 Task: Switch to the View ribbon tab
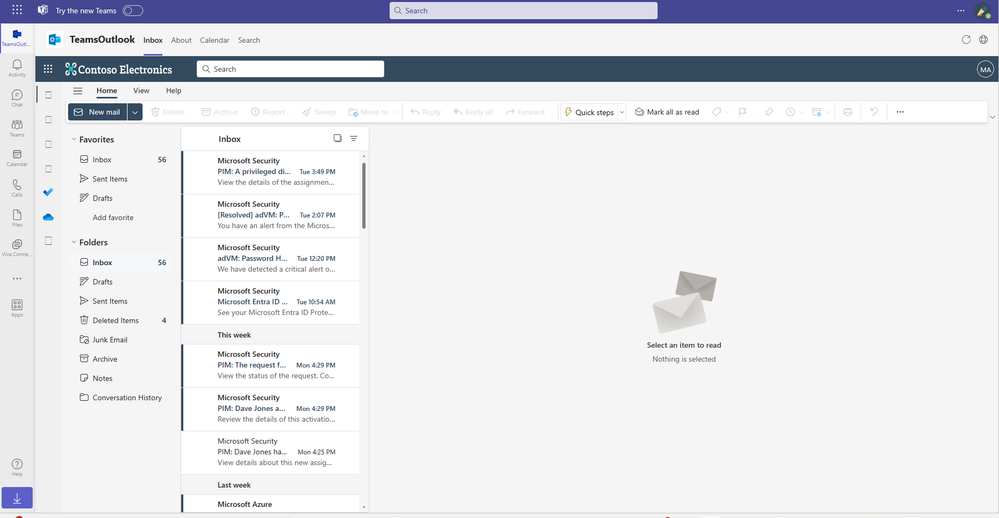[x=141, y=90]
